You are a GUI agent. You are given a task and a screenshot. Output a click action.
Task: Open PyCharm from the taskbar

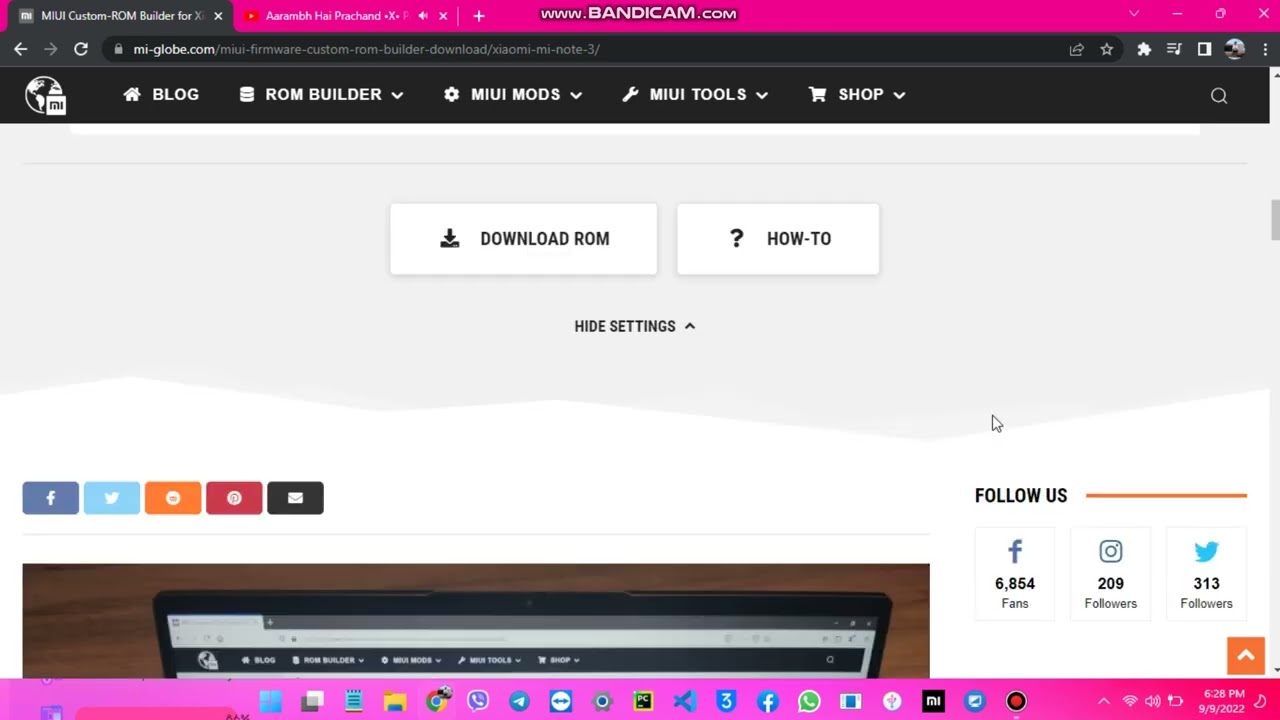[x=643, y=702]
